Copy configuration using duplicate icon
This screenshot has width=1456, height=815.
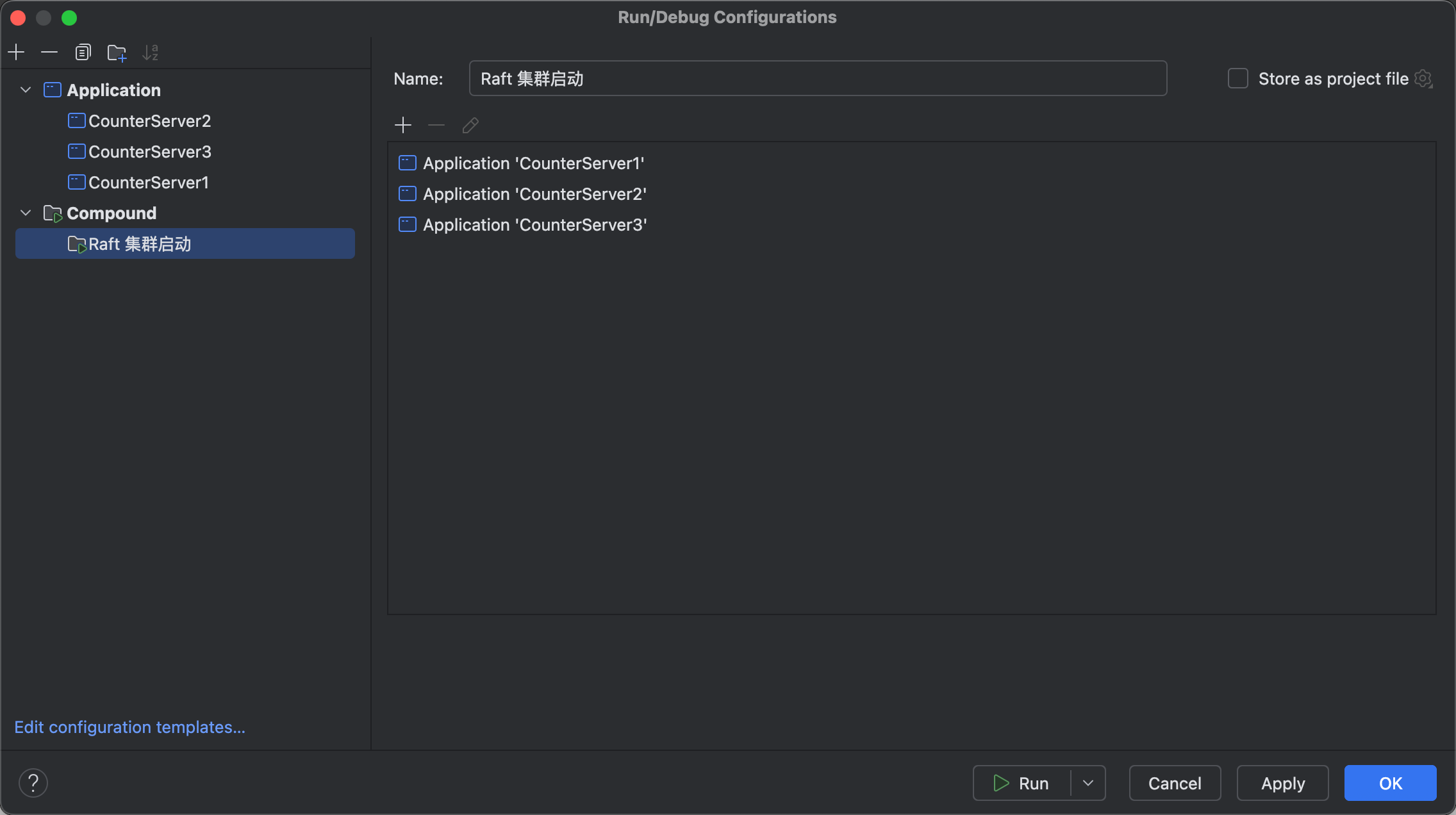pyautogui.click(x=83, y=52)
